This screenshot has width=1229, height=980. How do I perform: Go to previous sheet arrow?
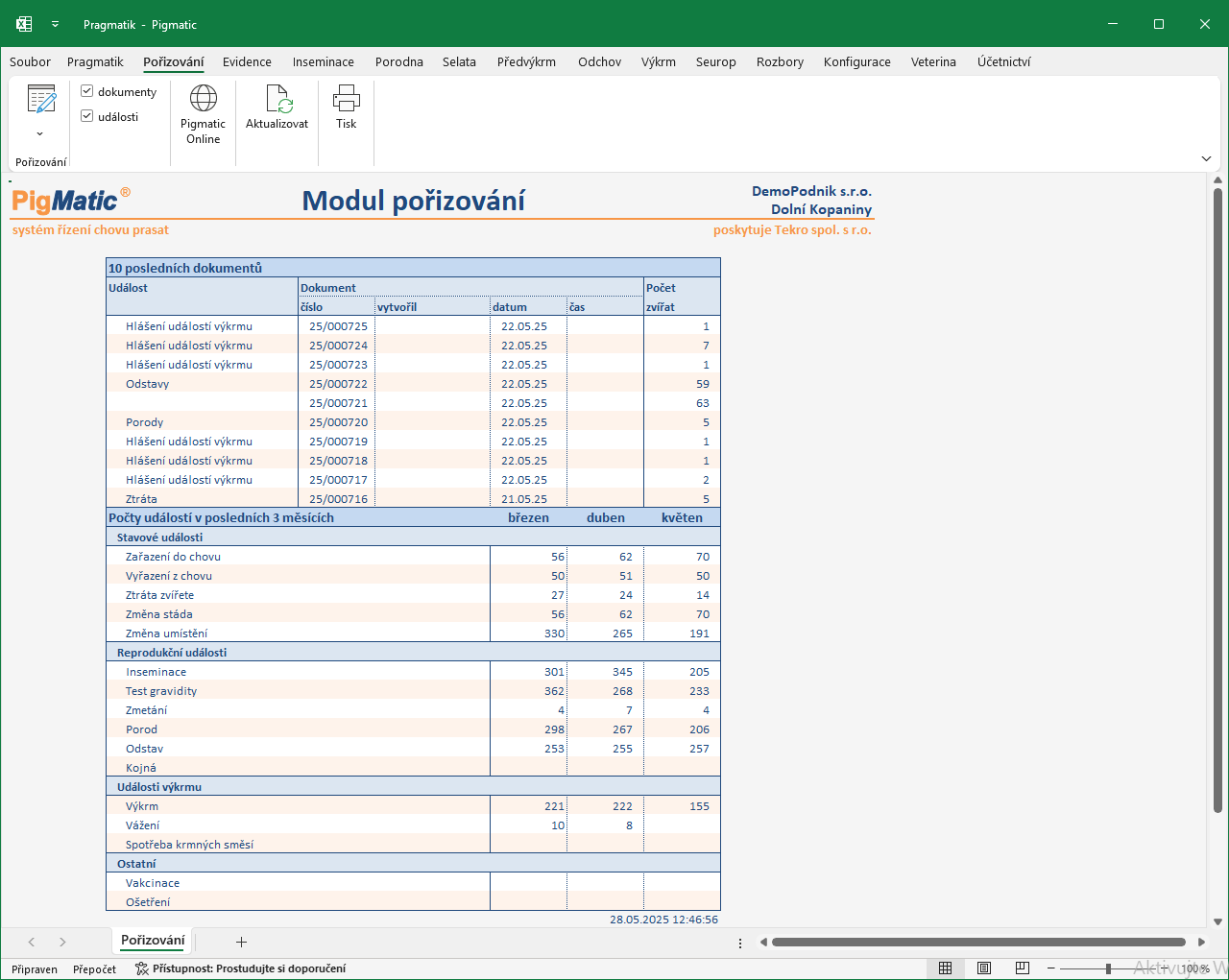click(x=32, y=943)
